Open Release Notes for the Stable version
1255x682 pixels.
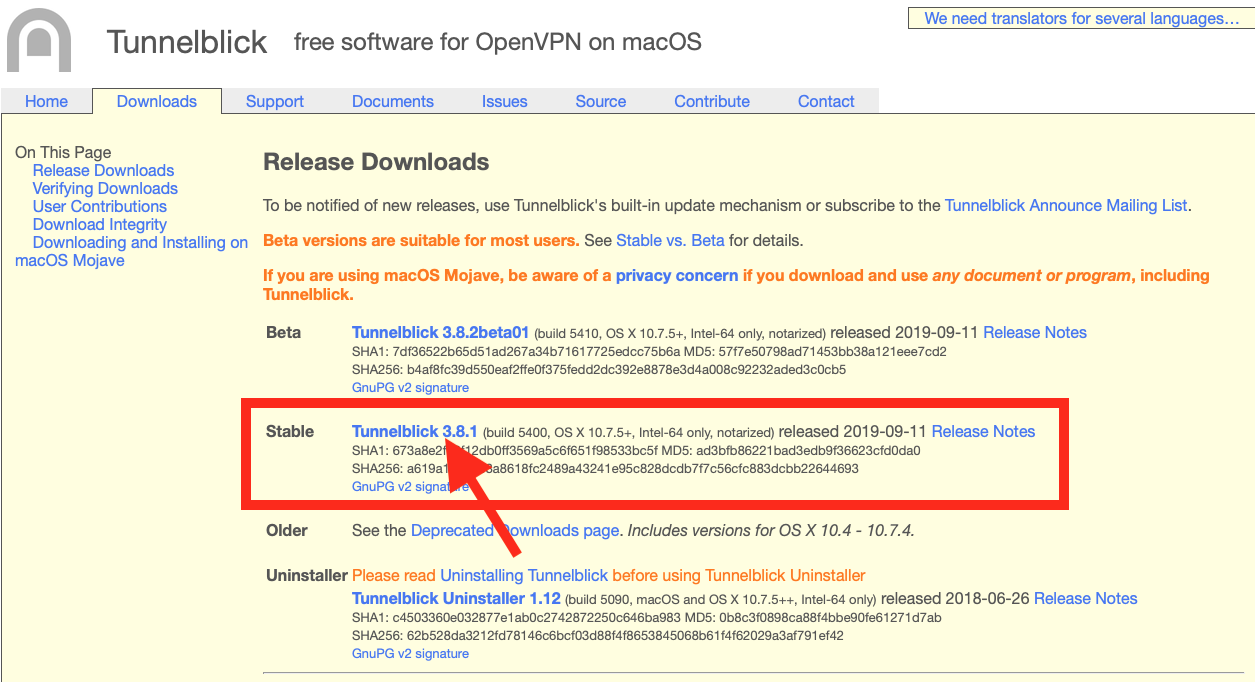pyautogui.click(x=983, y=431)
